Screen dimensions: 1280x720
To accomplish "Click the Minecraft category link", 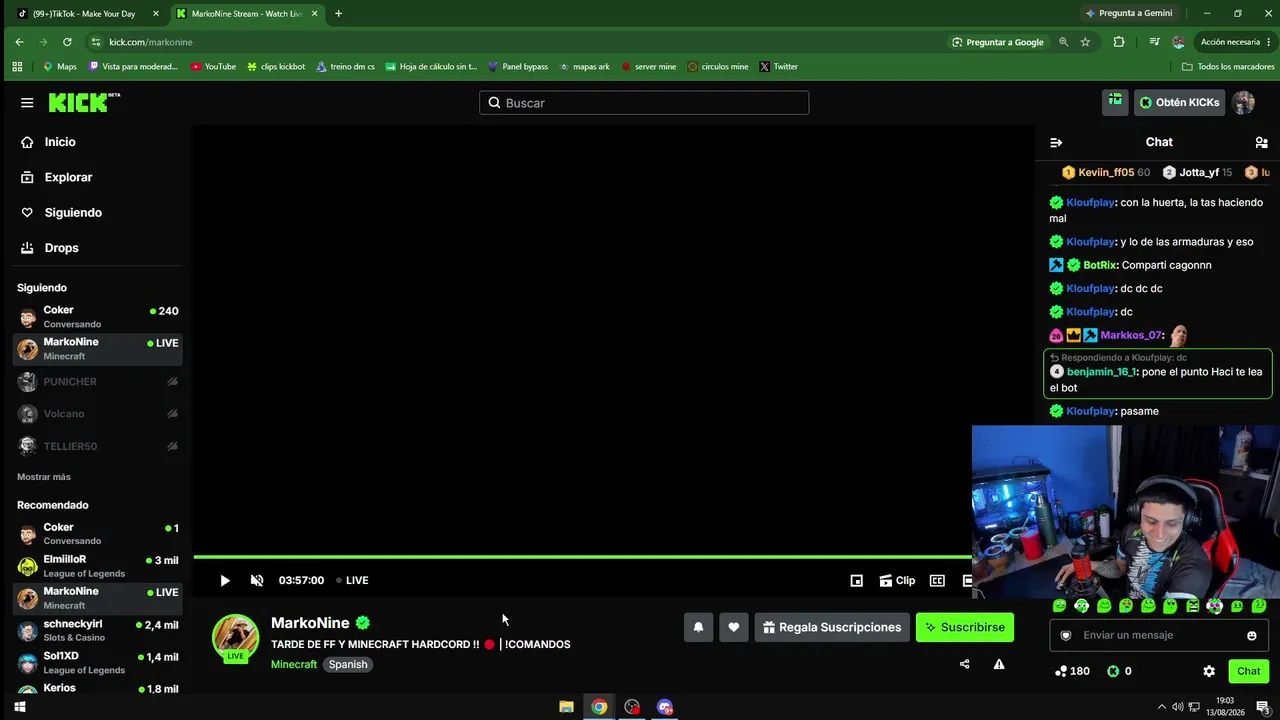I will coord(294,664).
